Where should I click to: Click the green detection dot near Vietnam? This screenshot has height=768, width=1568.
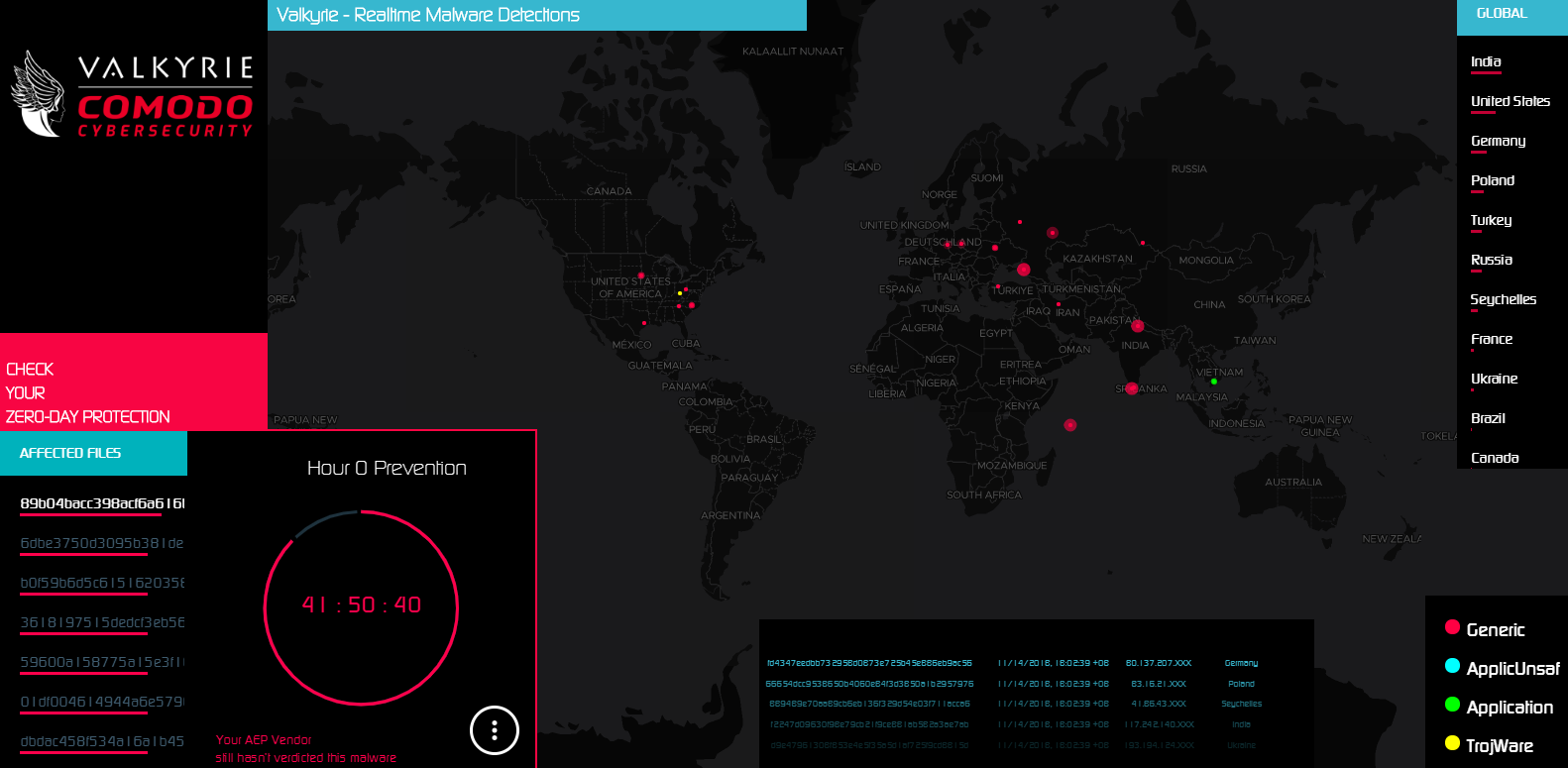click(1214, 382)
